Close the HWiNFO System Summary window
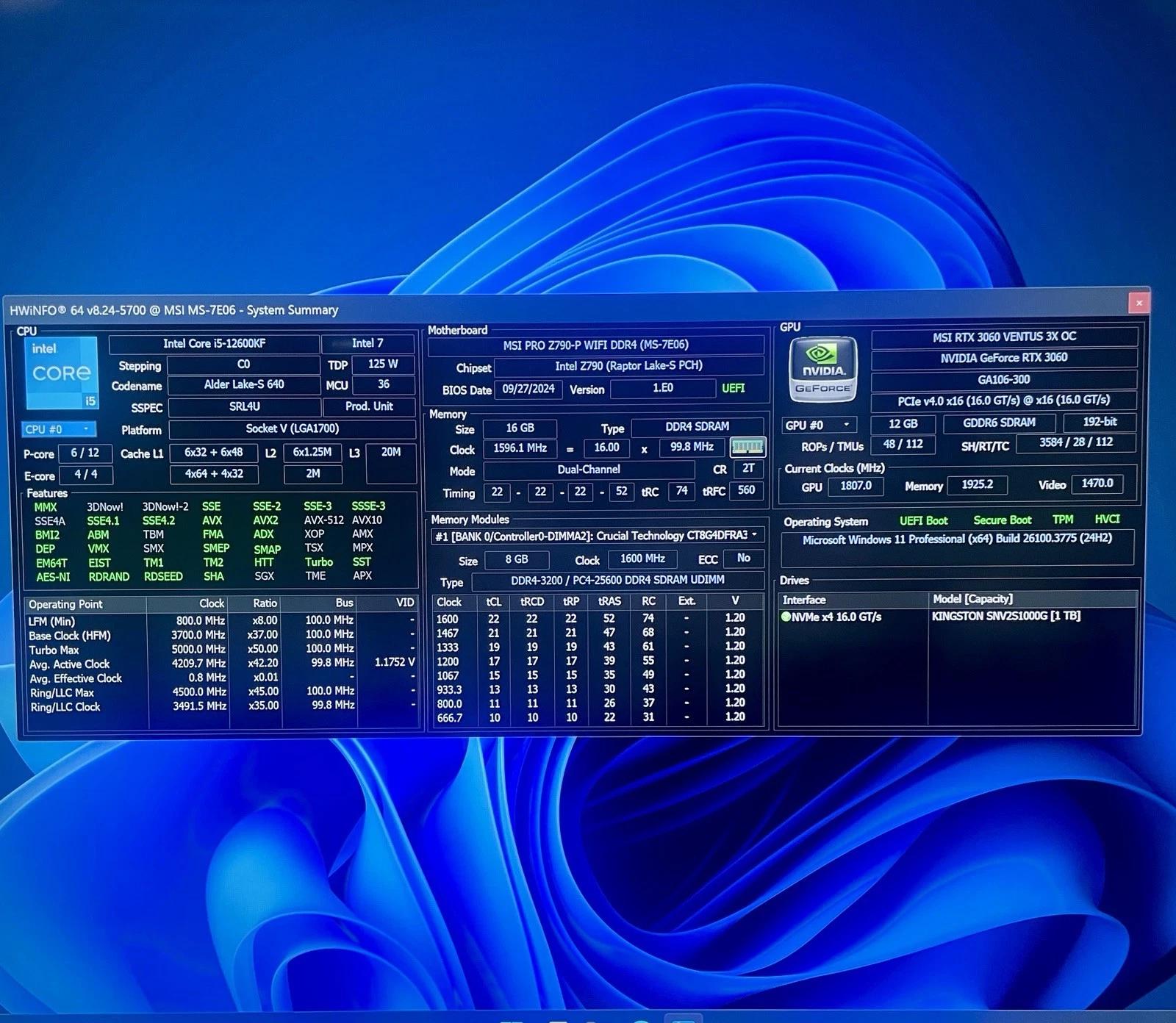Viewport: 1176px width, 1023px height. pos(1139,302)
